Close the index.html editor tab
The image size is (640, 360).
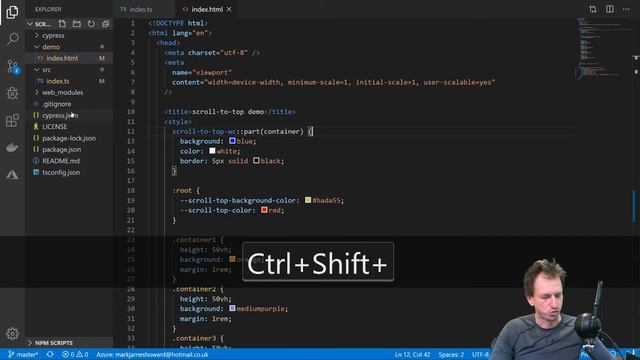229,9
